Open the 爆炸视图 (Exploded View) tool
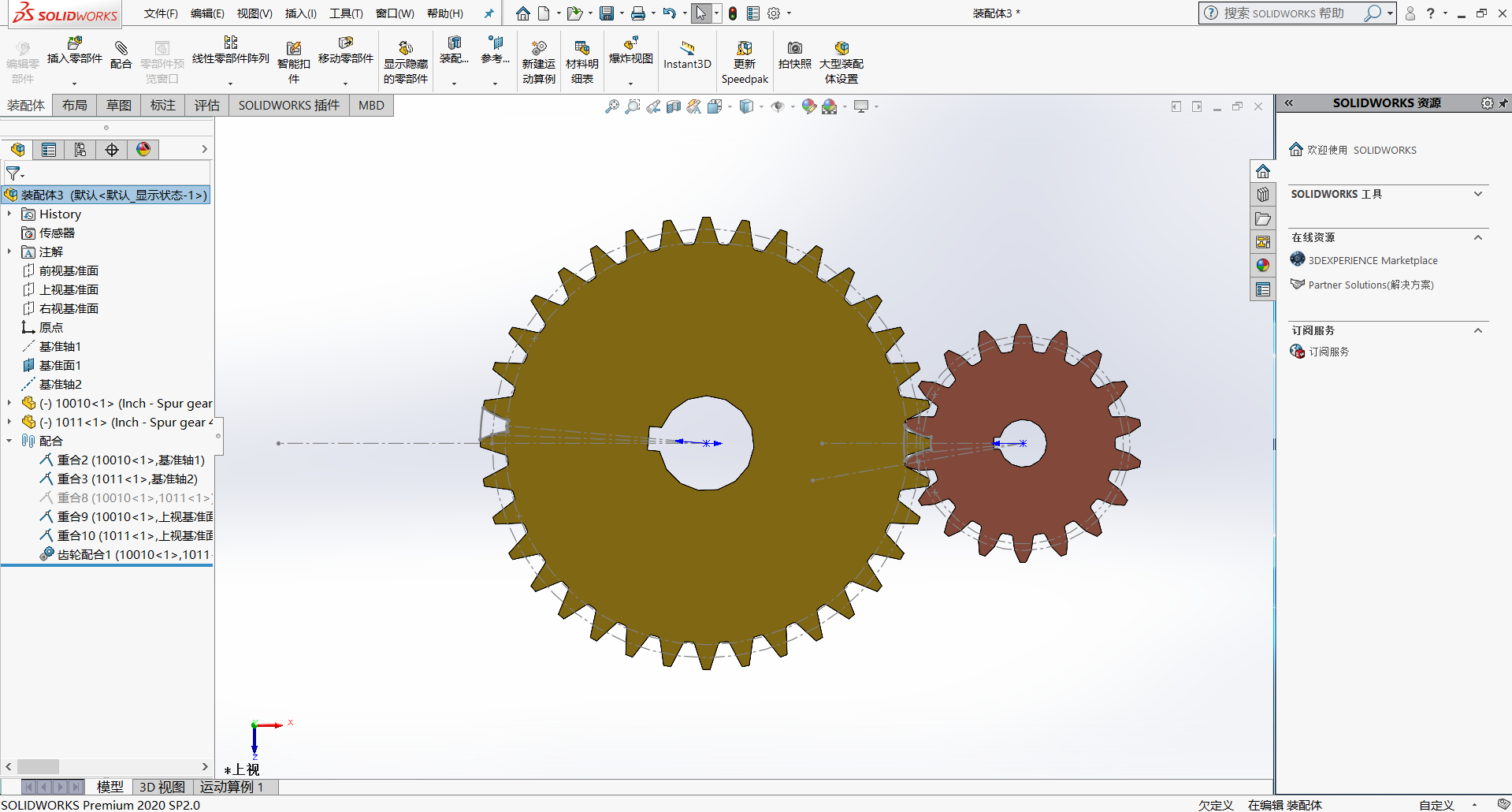Screen dimensions: 1512x812 click(630, 55)
